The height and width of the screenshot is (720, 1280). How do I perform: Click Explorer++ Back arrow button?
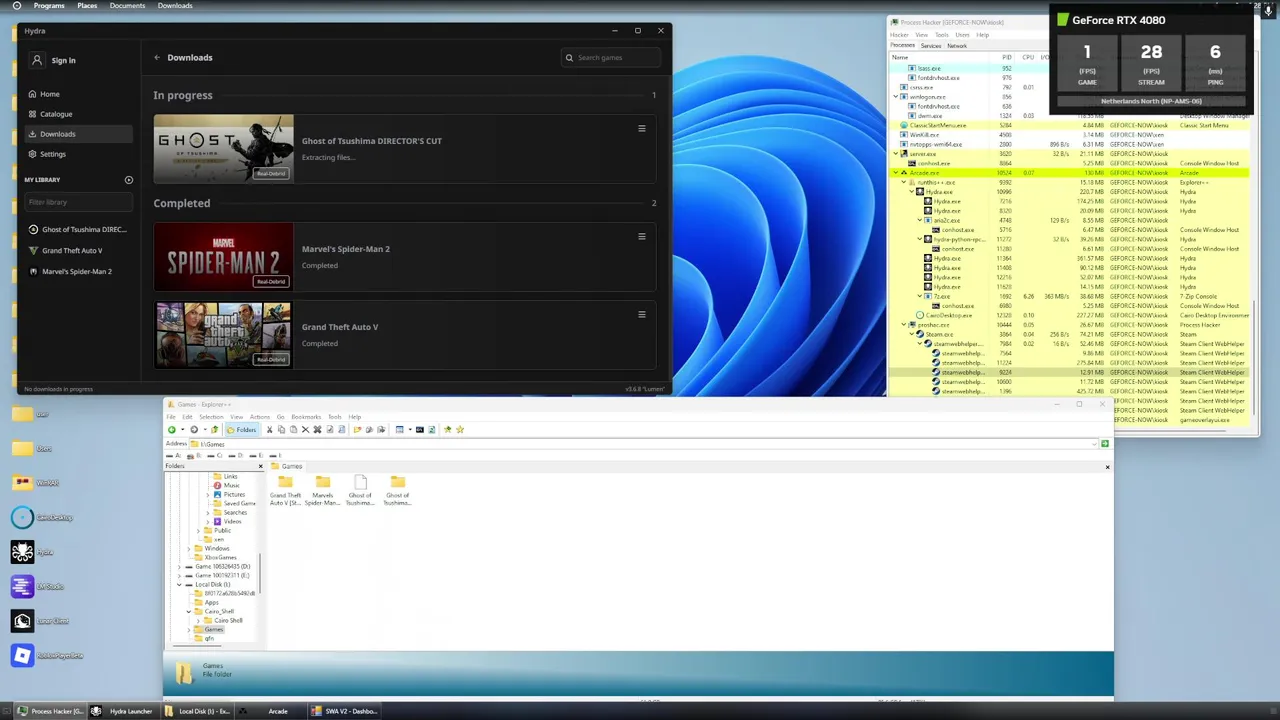click(x=172, y=430)
